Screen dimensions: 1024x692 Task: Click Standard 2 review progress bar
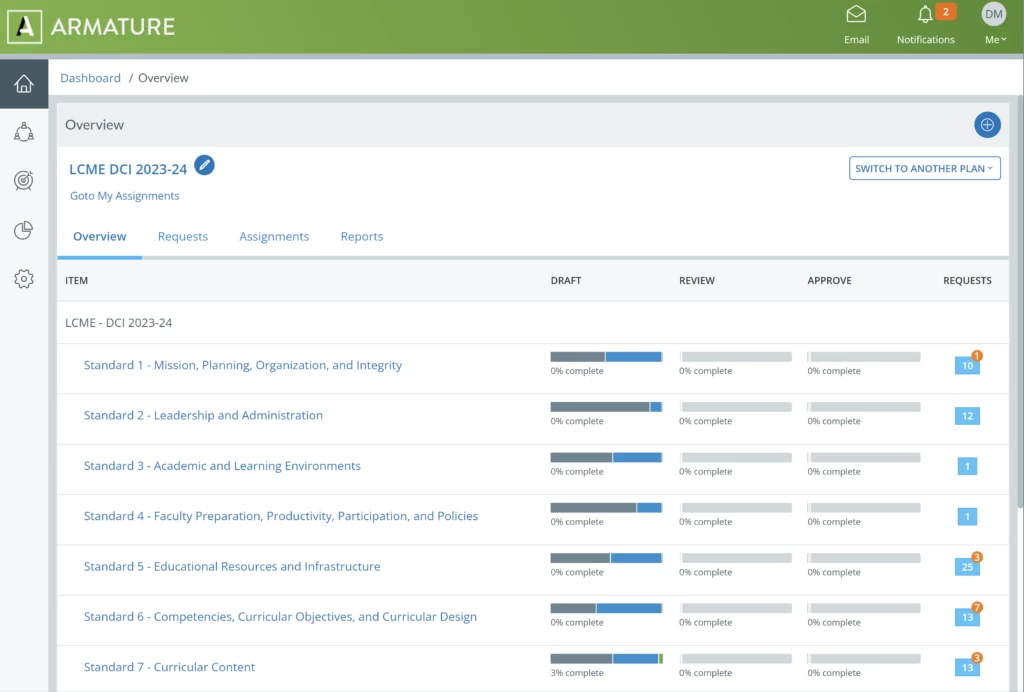[735, 407]
